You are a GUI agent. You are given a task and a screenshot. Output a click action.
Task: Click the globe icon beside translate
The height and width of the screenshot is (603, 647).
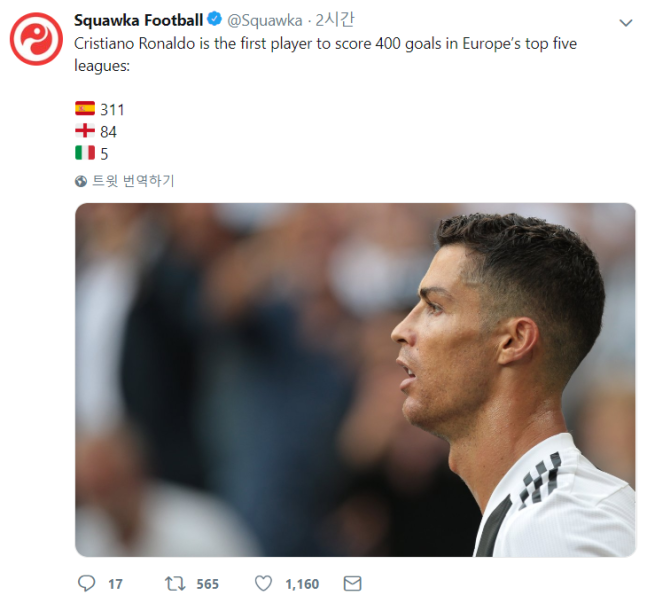81,181
